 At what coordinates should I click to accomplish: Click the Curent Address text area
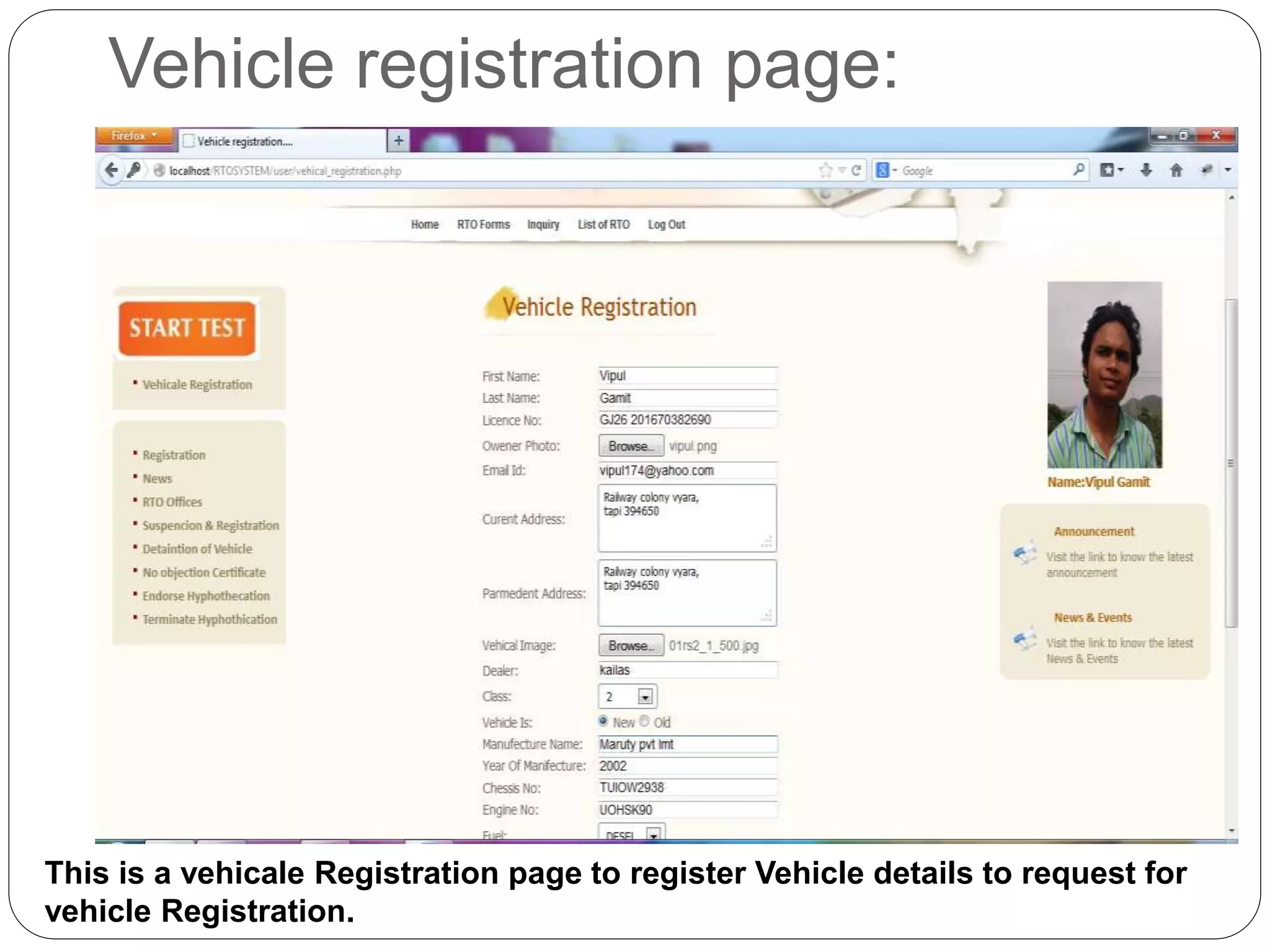click(687, 518)
